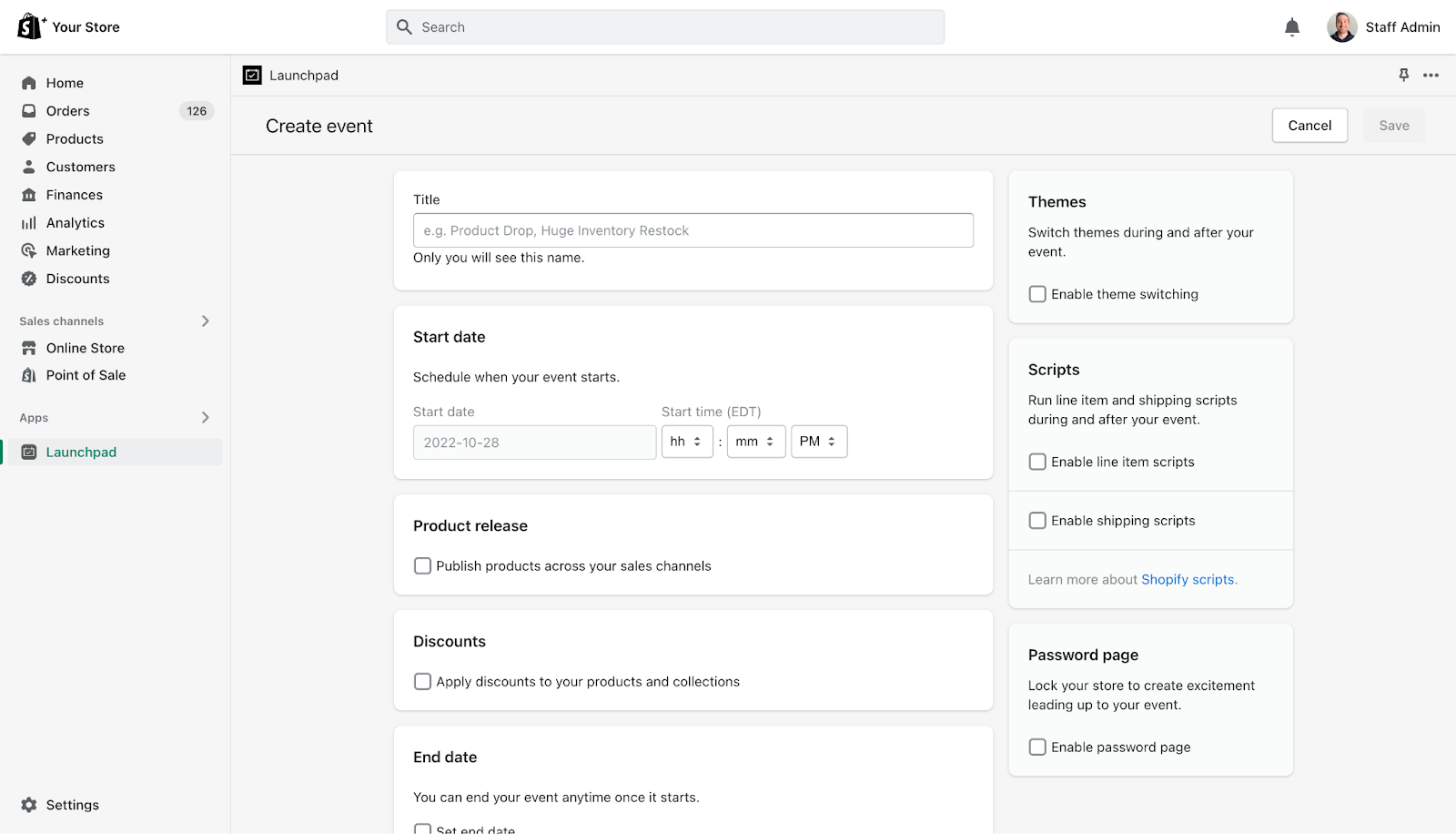1456x834 pixels.
Task: Click the Shopify logo icon
Action: coord(31,26)
